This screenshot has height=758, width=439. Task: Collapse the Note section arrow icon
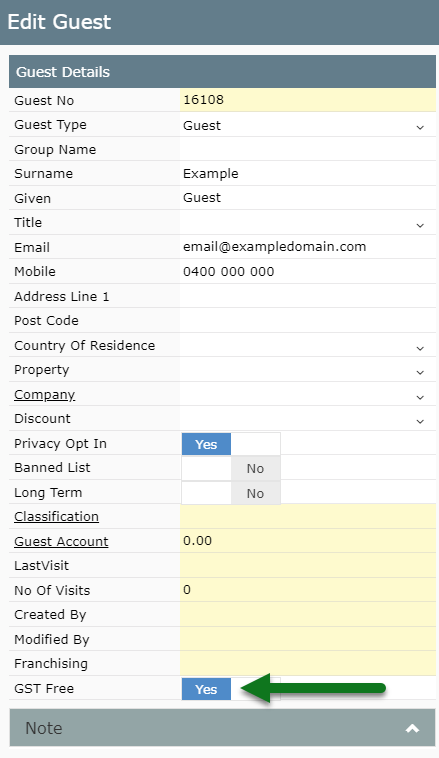(x=412, y=728)
